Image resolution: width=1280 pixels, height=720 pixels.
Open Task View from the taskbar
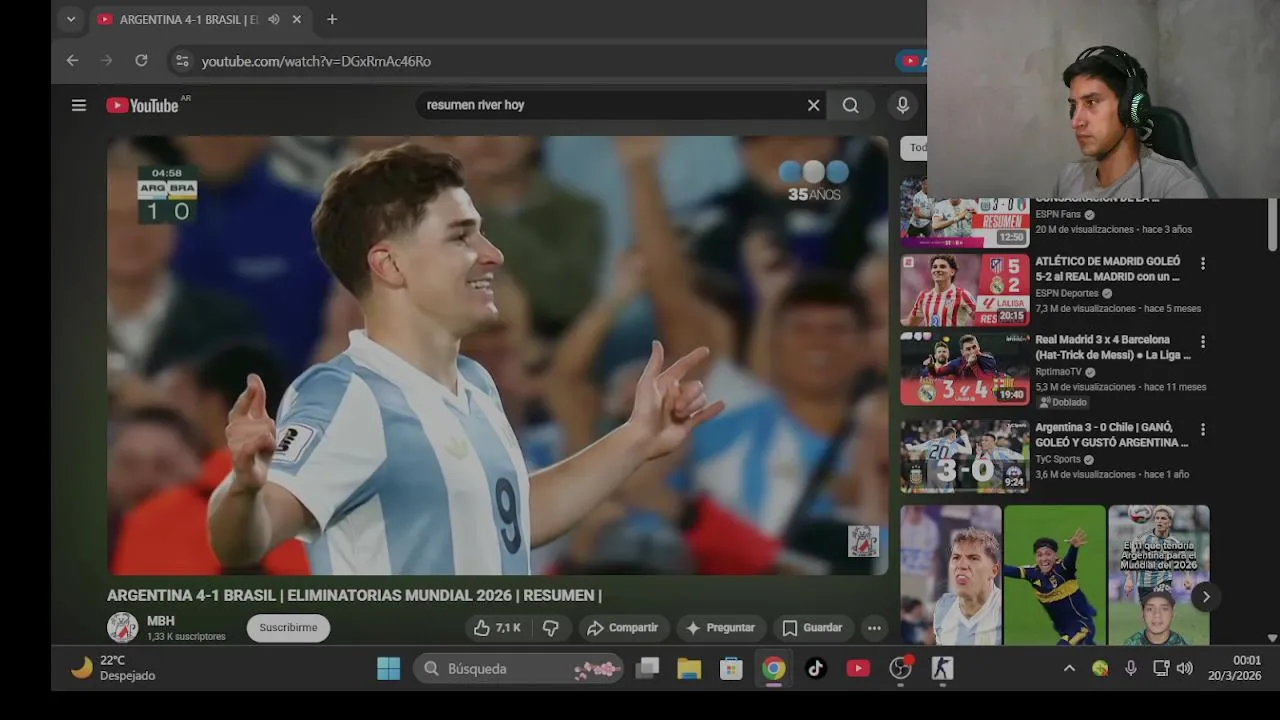pyautogui.click(x=648, y=668)
